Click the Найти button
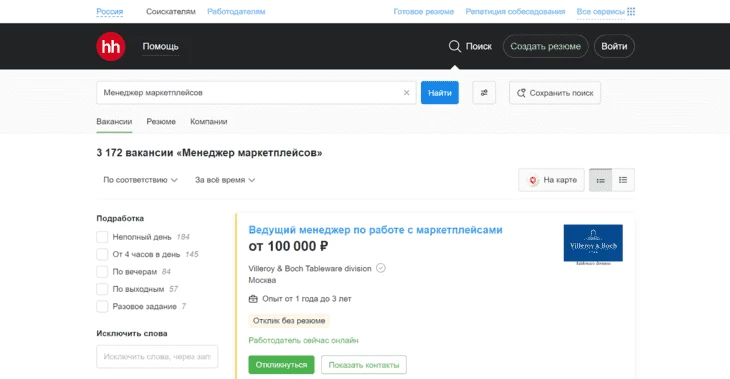This screenshot has height=379, width=730. pyautogui.click(x=439, y=93)
